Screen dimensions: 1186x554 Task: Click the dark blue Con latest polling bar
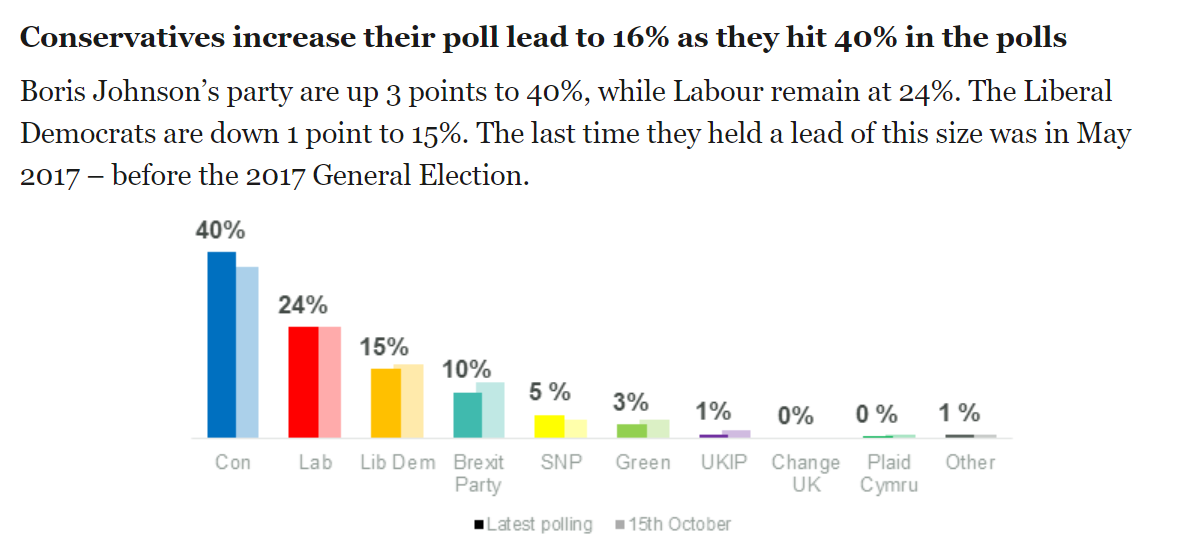[221, 345]
